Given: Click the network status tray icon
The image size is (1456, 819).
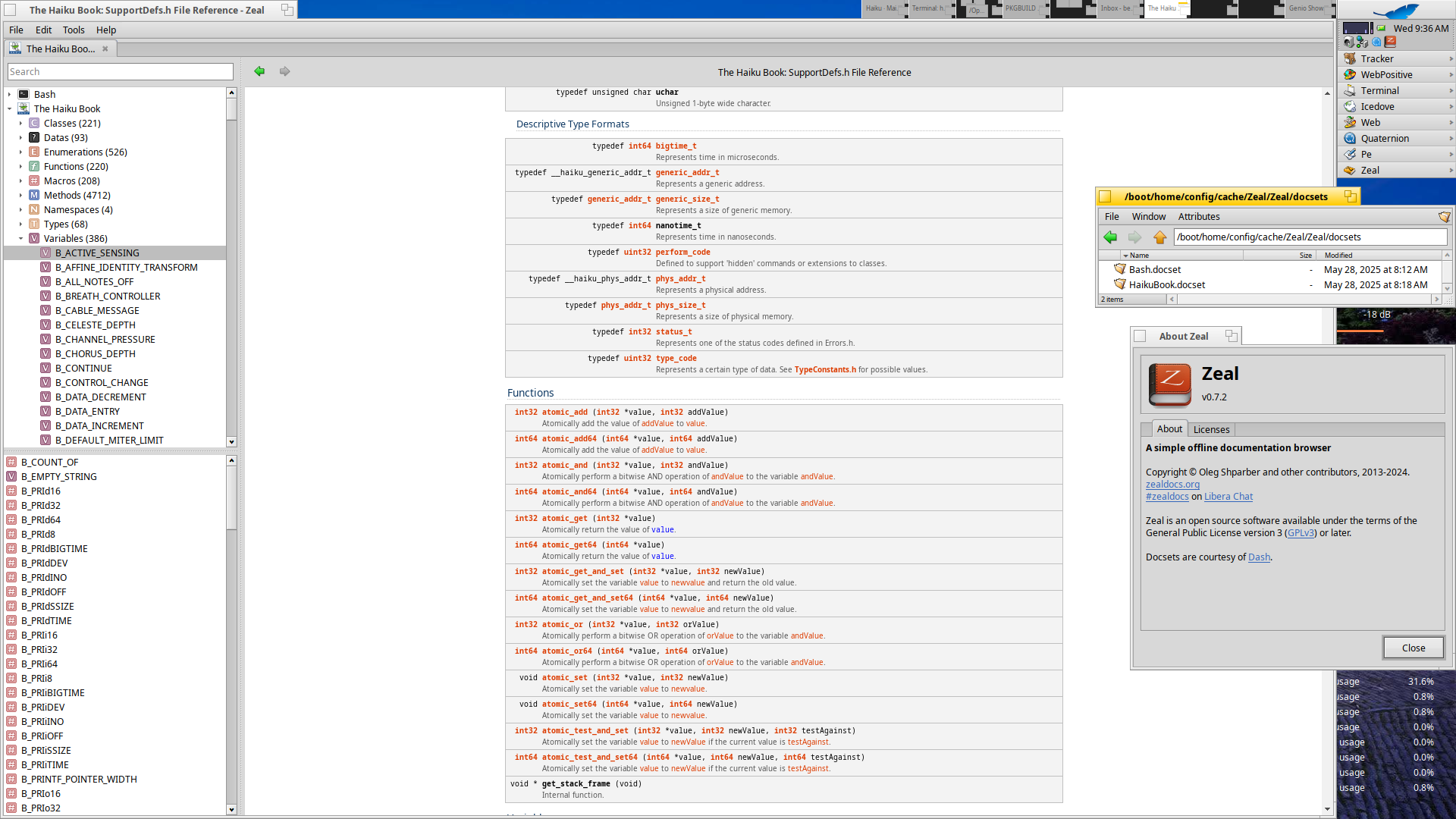Looking at the screenshot, I should coord(1362,42).
